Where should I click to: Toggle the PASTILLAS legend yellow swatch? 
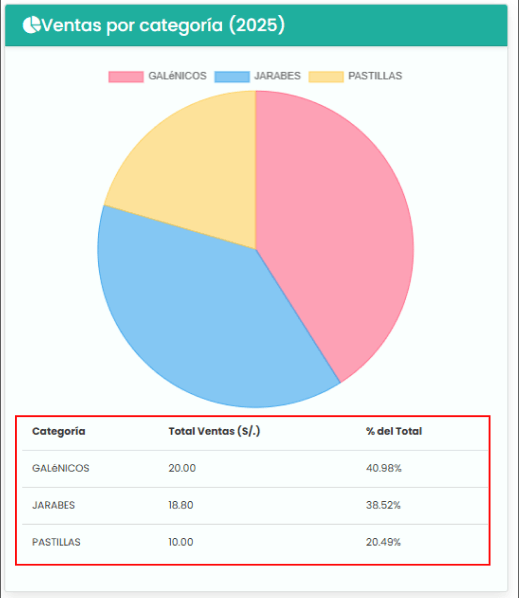point(326,76)
